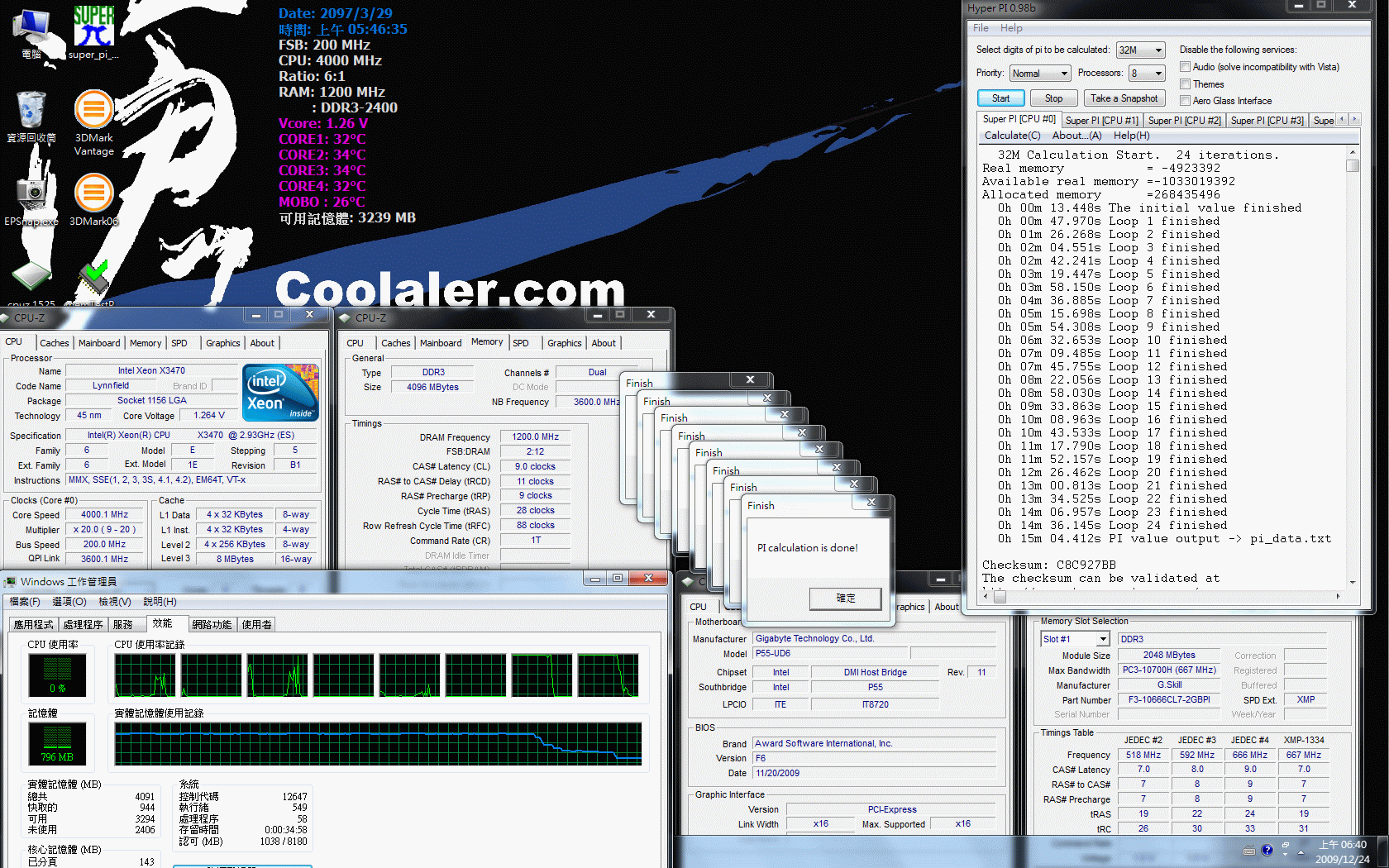Click the Super PI vertical scrollbar down arrow
The height and width of the screenshot is (868, 1389).
coord(1353,582)
